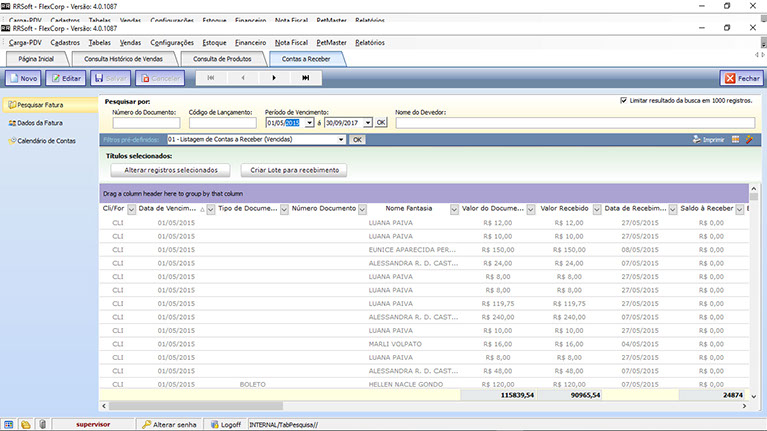This screenshot has width=767, height=431.
Task: Click the Imprimir printer icon
Action: pyautogui.click(x=697, y=140)
